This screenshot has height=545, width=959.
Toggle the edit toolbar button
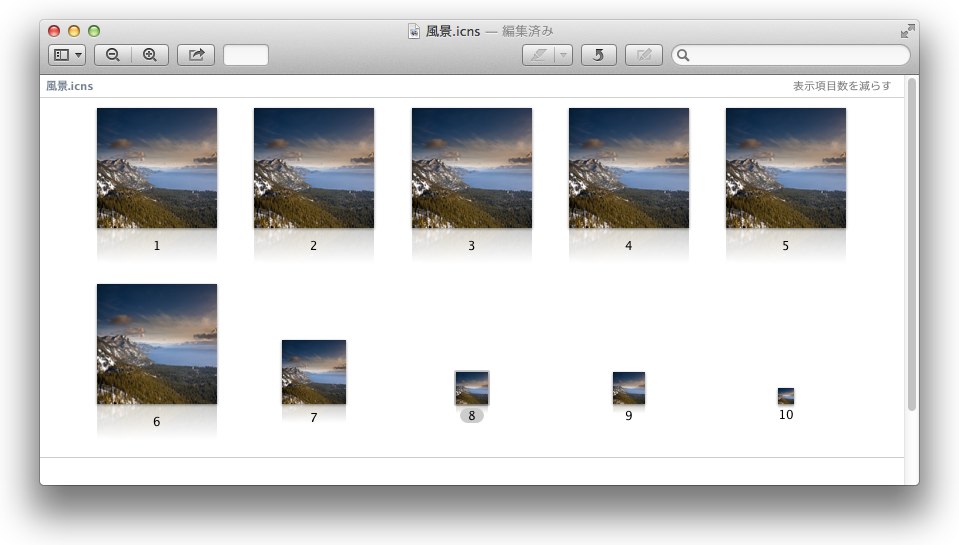644,55
